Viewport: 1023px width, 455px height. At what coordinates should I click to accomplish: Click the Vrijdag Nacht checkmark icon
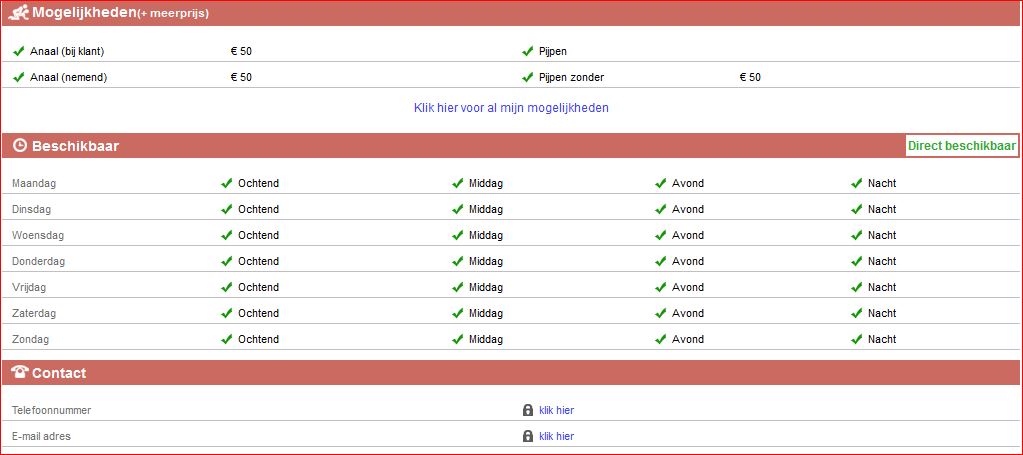coord(857,287)
